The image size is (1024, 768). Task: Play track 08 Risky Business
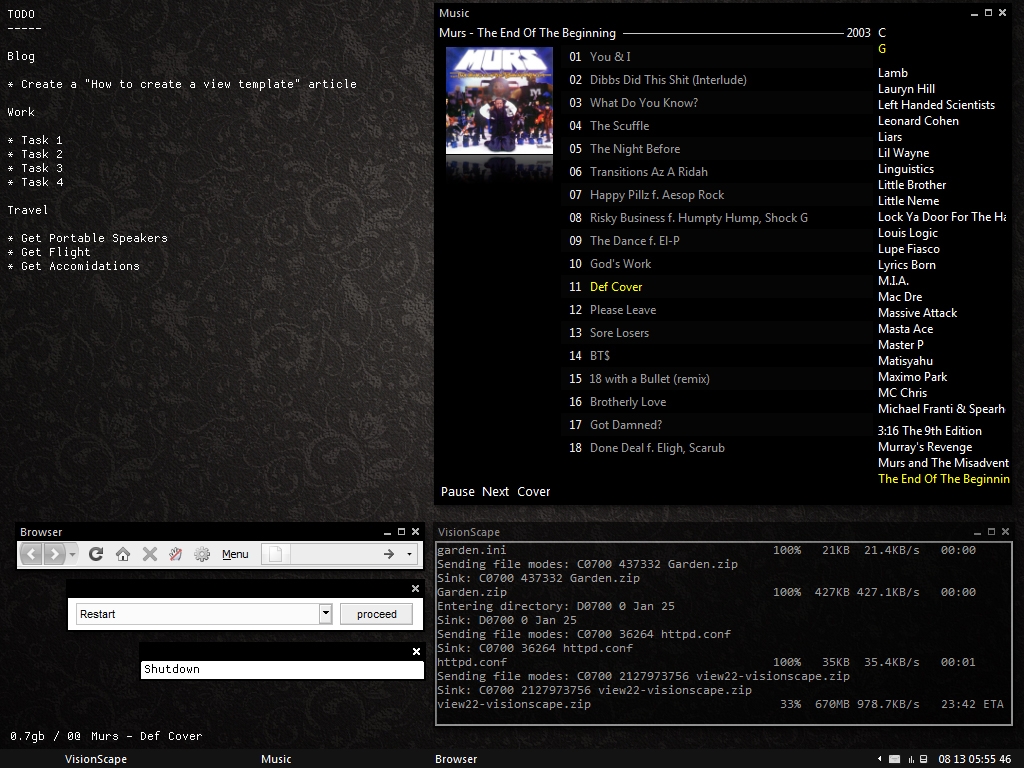(717, 218)
